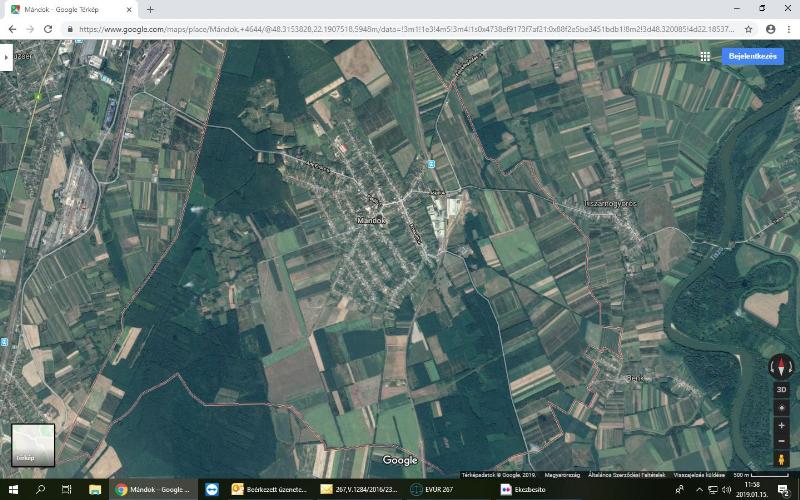Select the Mándok - Google Térkép tab
The width and height of the screenshot is (800, 500).
point(70,9)
